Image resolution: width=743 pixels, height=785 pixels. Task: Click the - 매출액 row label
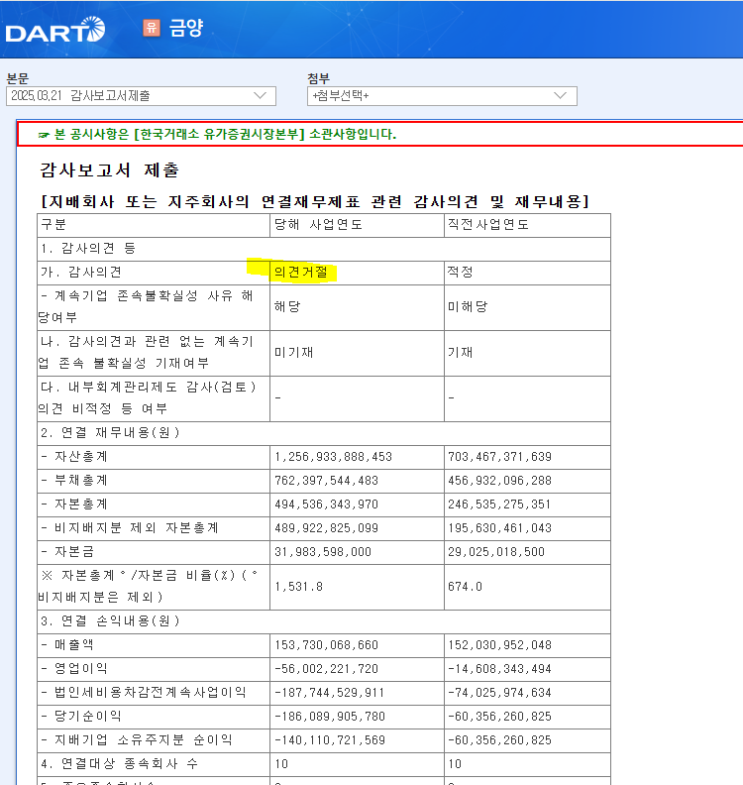[67, 645]
